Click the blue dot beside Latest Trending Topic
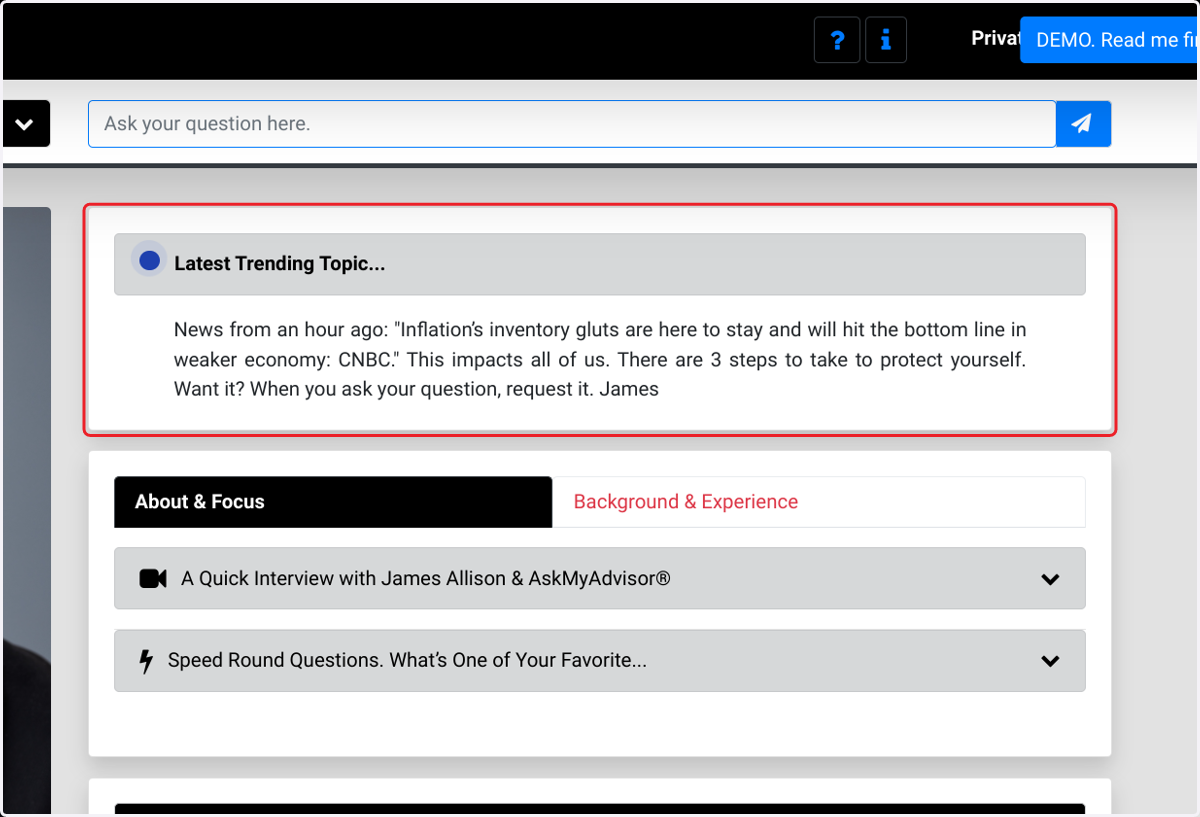 pyautogui.click(x=149, y=261)
